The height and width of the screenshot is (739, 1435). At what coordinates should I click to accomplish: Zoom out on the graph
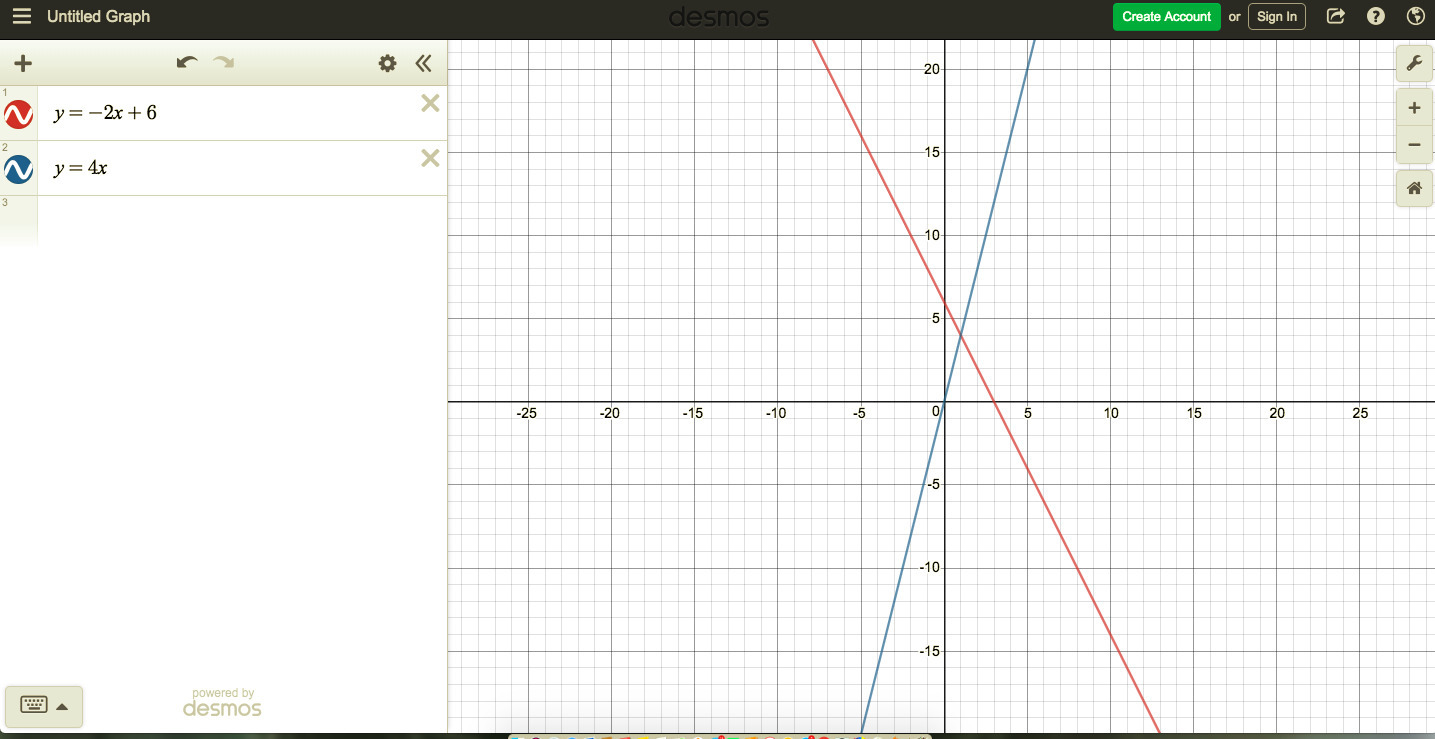click(1414, 145)
